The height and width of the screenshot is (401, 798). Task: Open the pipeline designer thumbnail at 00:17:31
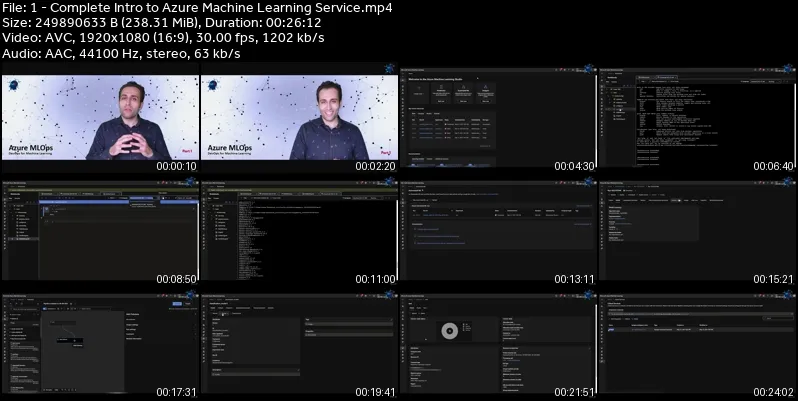point(100,344)
